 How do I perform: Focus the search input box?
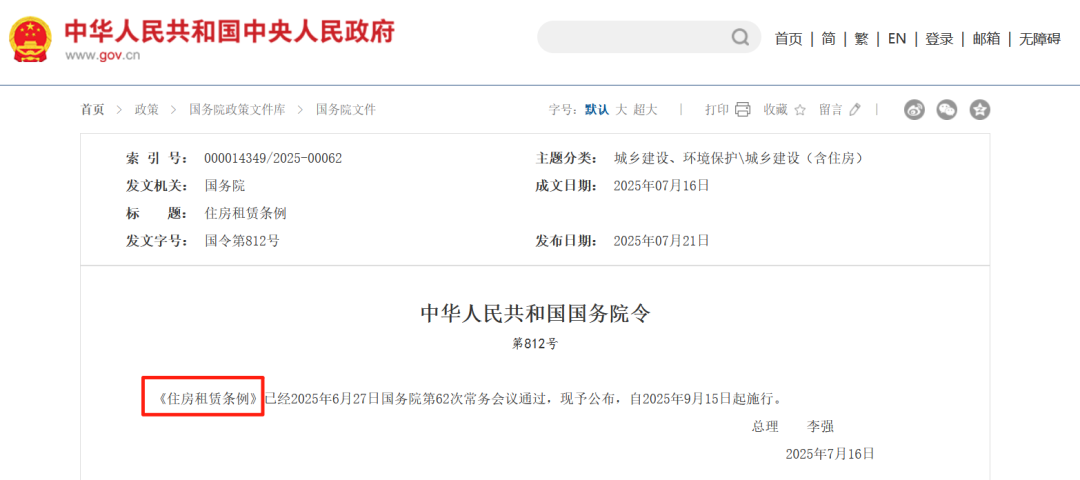(630, 37)
